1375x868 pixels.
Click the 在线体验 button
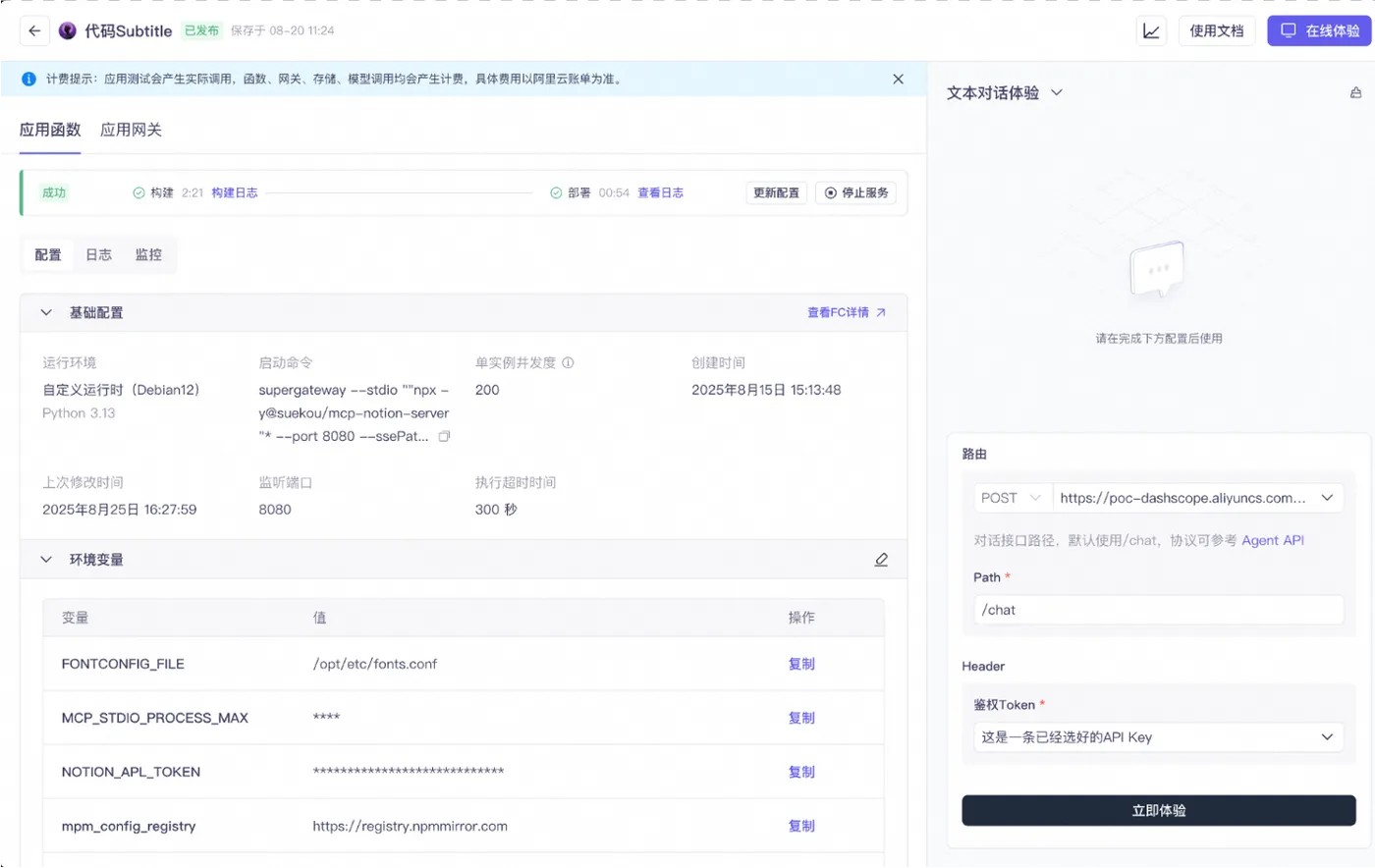pyautogui.click(x=1319, y=30)
